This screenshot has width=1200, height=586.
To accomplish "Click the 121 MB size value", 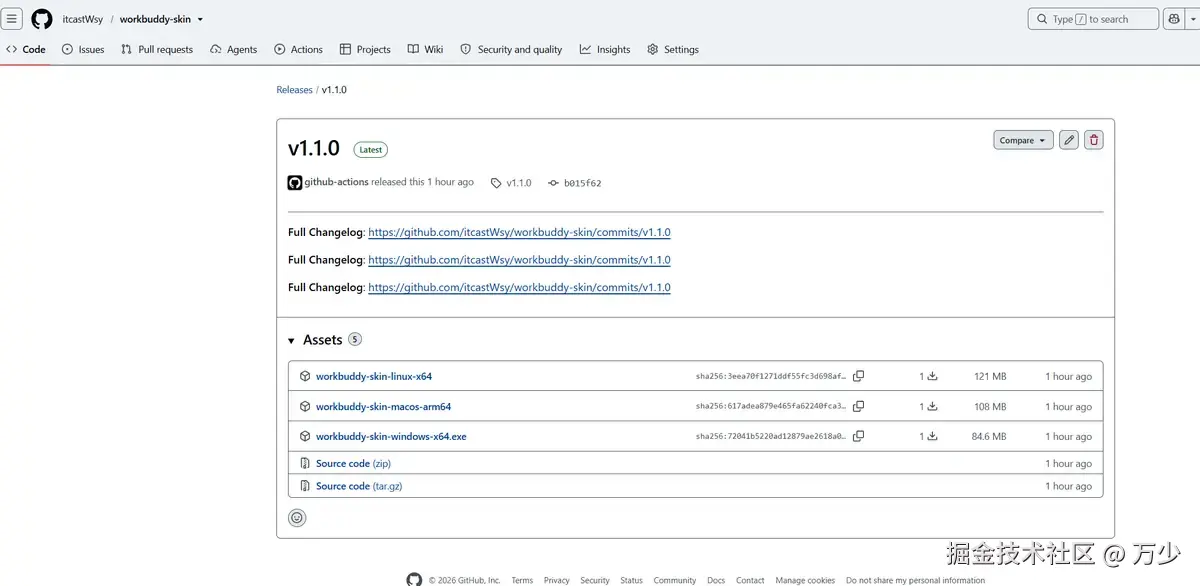I will coord(990,377).
